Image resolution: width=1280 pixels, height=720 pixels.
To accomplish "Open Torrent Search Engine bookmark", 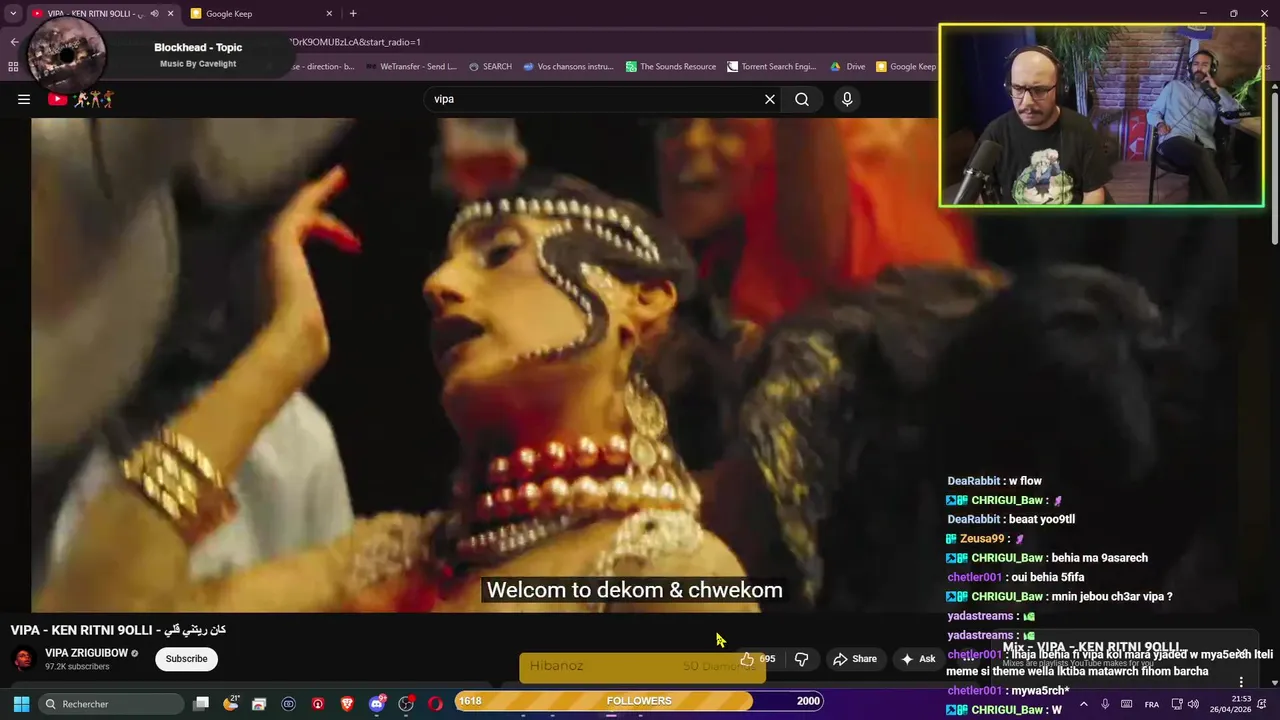I will (772, 67).
